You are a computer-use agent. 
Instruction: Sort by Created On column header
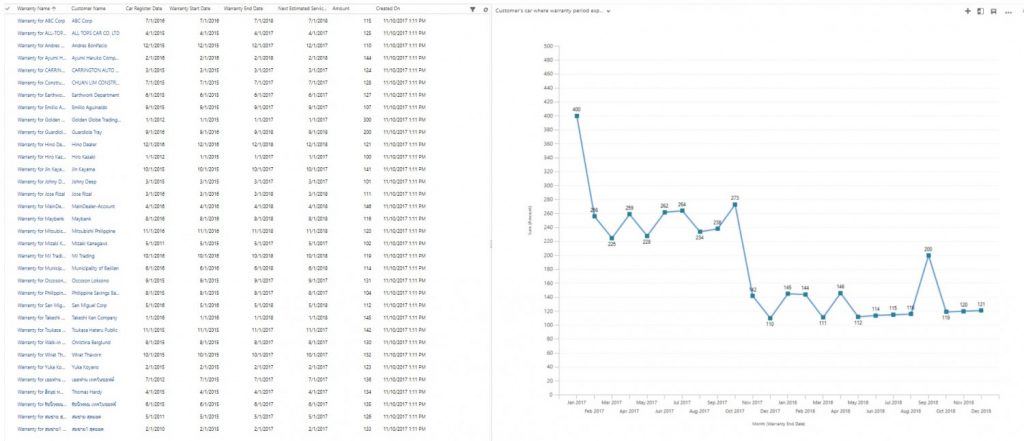click(x=391, y=8)
